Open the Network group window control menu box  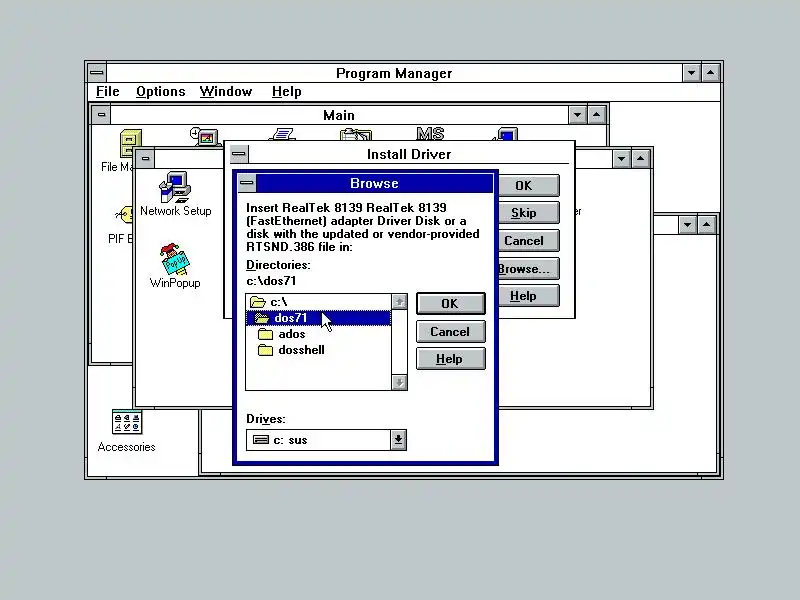[x=145, y=159]
